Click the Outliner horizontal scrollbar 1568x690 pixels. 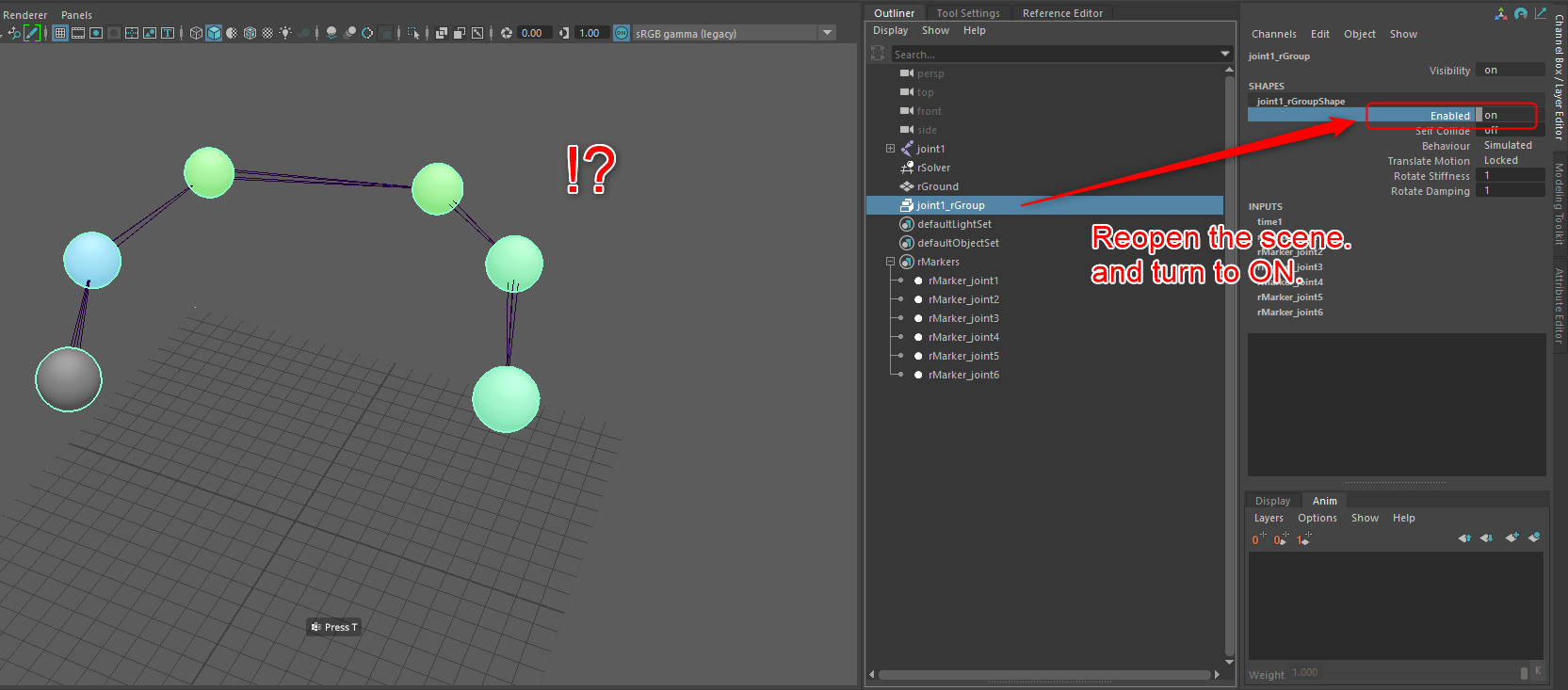[1043, 674]
